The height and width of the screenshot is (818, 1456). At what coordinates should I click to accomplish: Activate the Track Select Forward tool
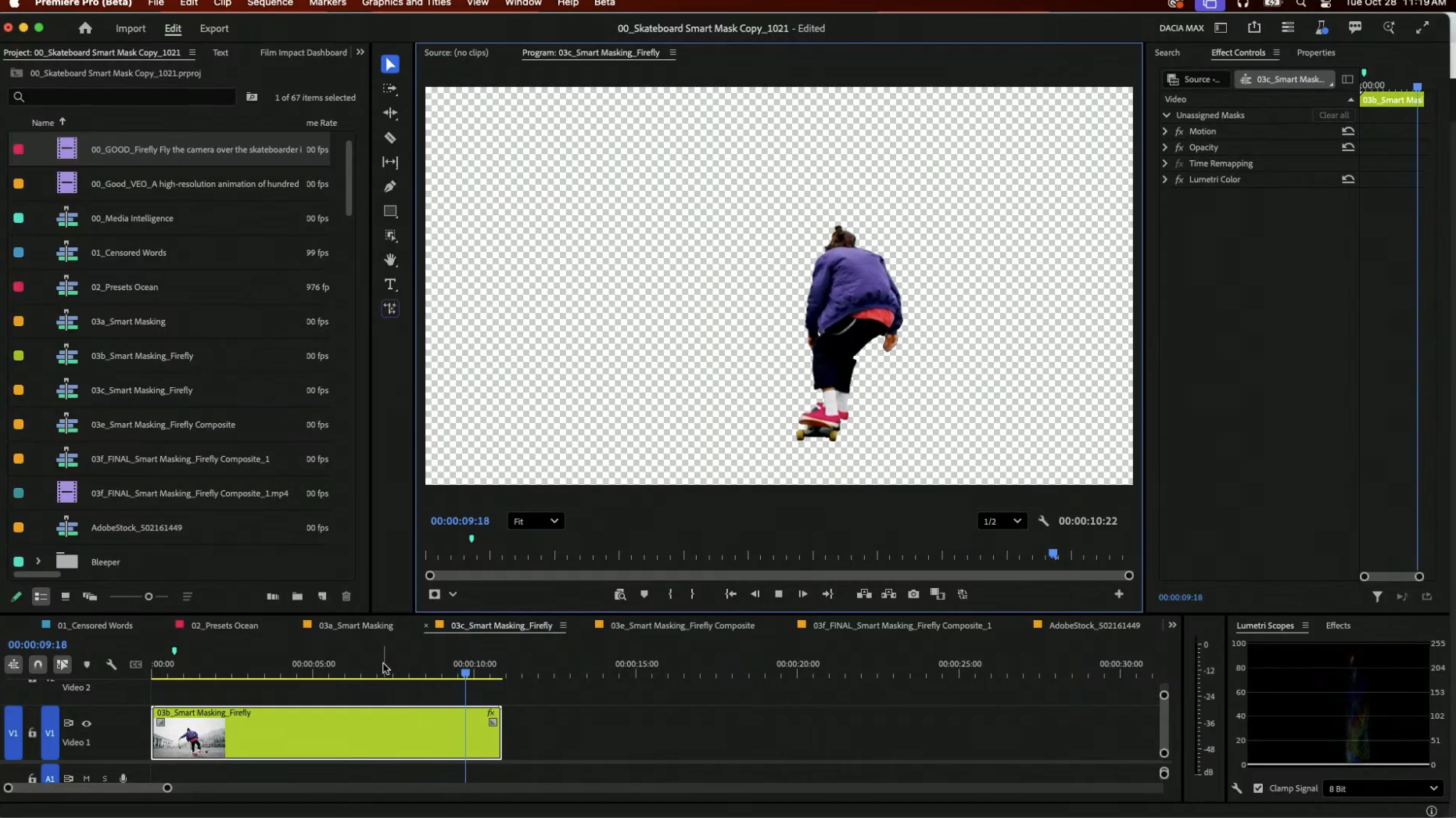tap(390, 89)
